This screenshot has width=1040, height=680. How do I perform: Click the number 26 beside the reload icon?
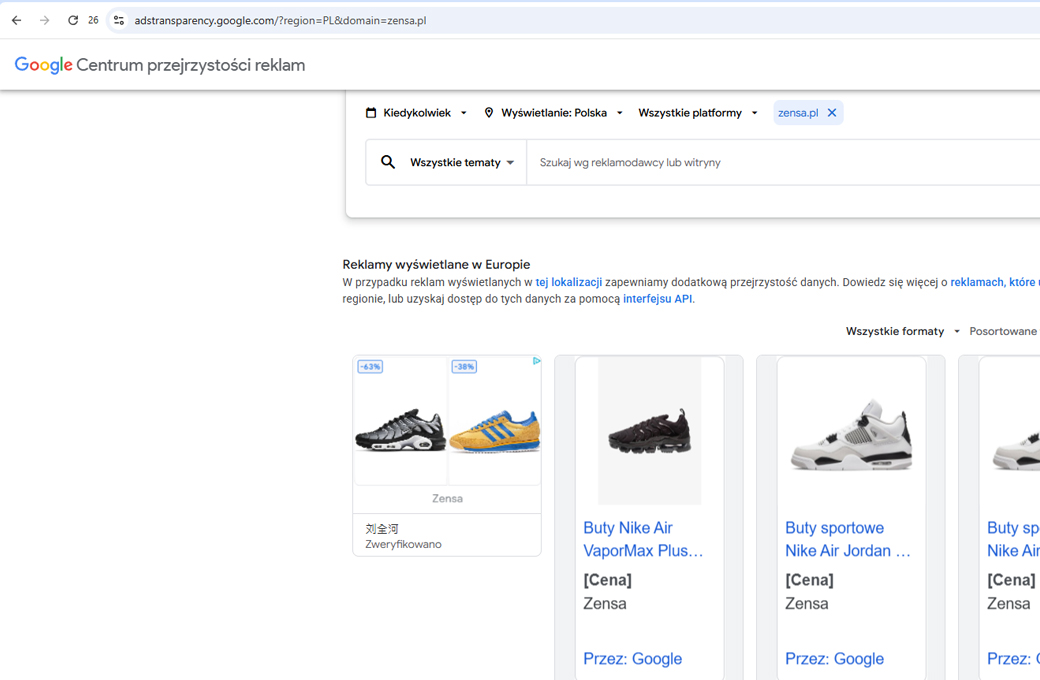94,21
